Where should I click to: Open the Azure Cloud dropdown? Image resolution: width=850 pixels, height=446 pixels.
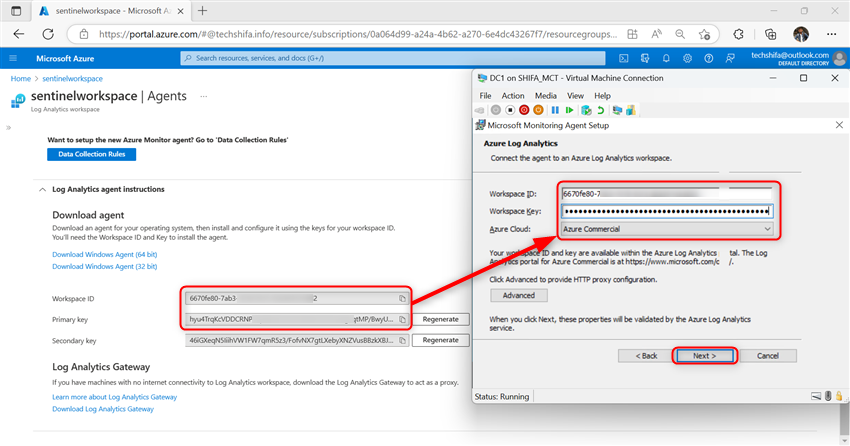coord(666,229)
